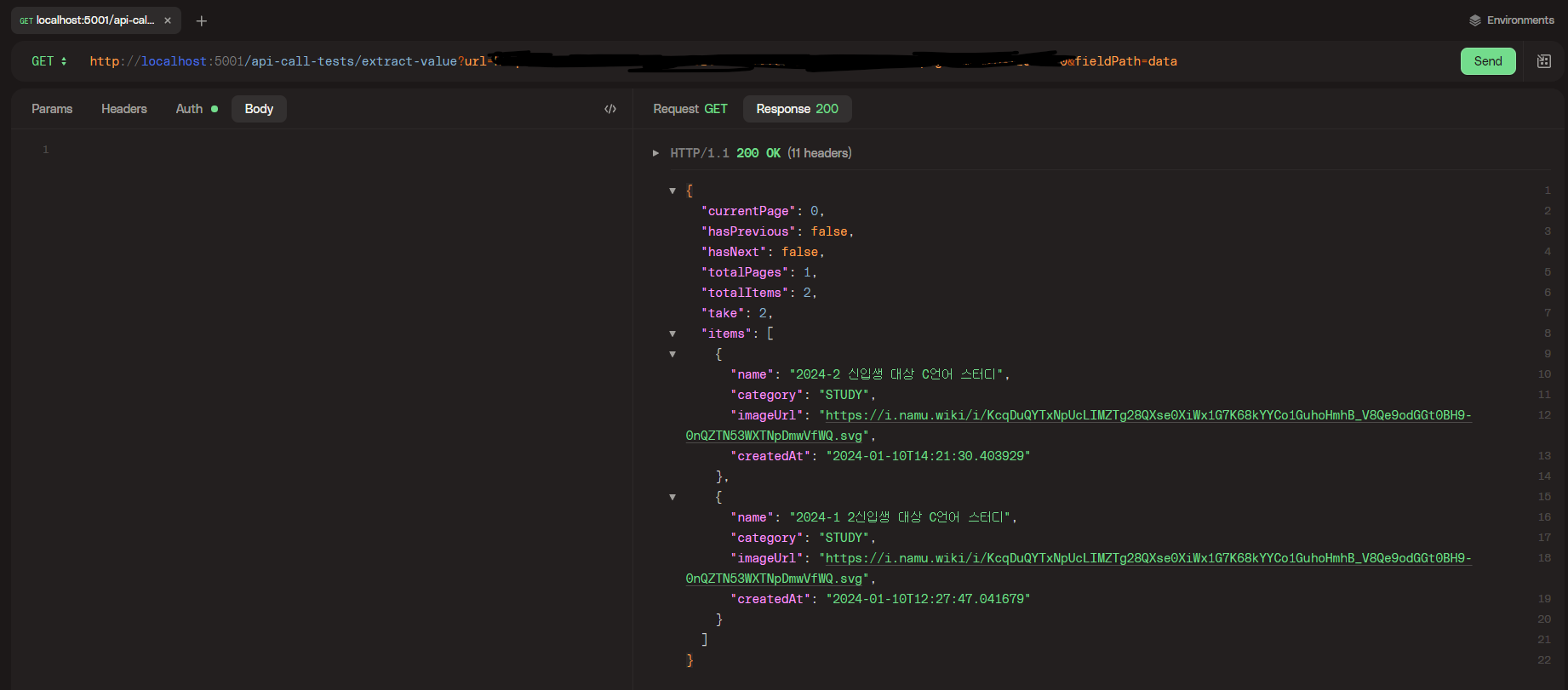Screen dimensions: 1568x690
Task: Click the first item's "category" STUDY value
Action: (844, 395)
